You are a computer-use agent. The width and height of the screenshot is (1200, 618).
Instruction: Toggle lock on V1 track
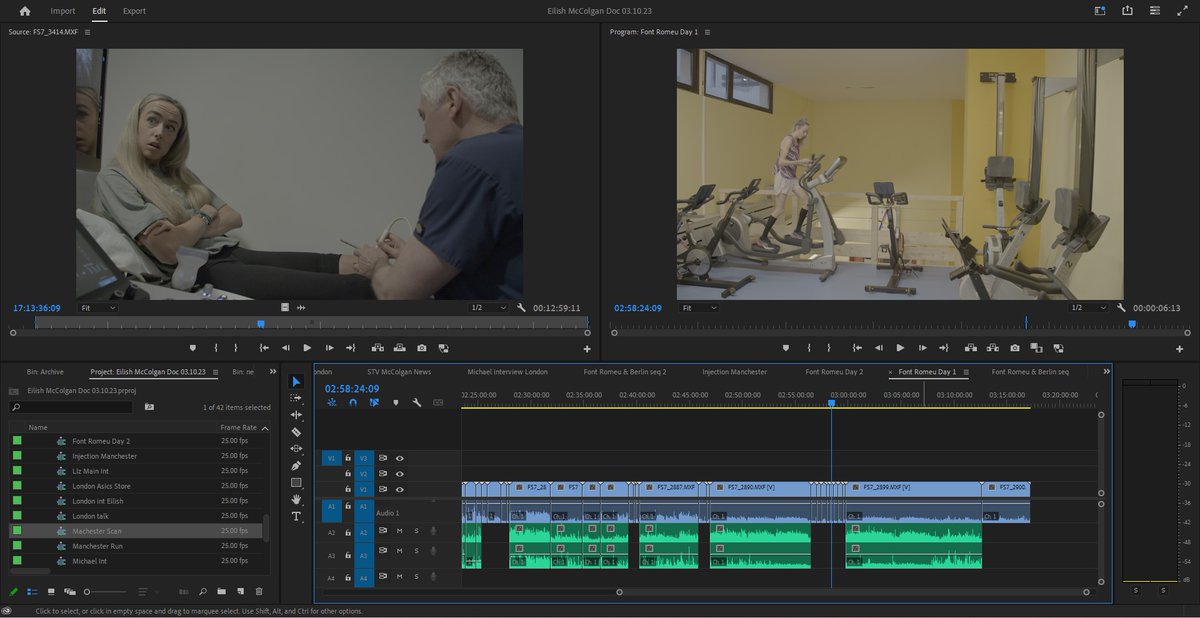click(348, 489)
